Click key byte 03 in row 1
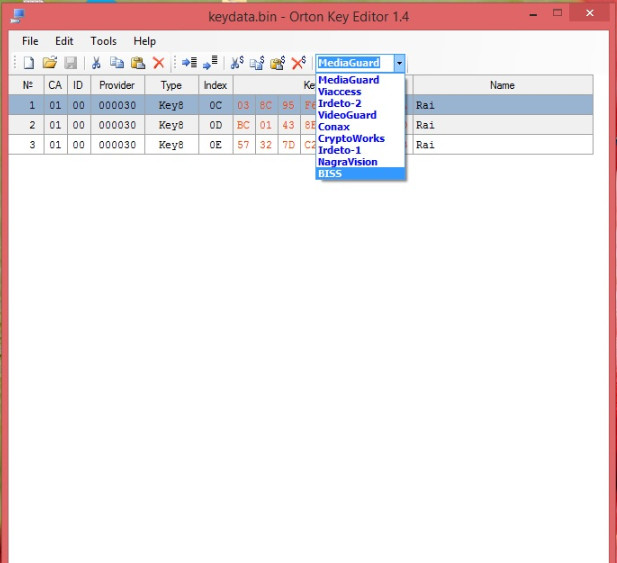 [244, 105]
